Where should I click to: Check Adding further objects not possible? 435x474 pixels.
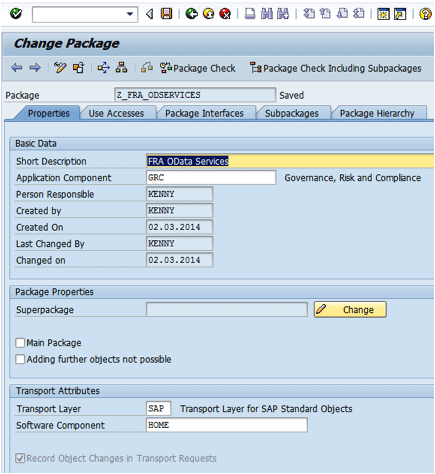tap(20, 359)
